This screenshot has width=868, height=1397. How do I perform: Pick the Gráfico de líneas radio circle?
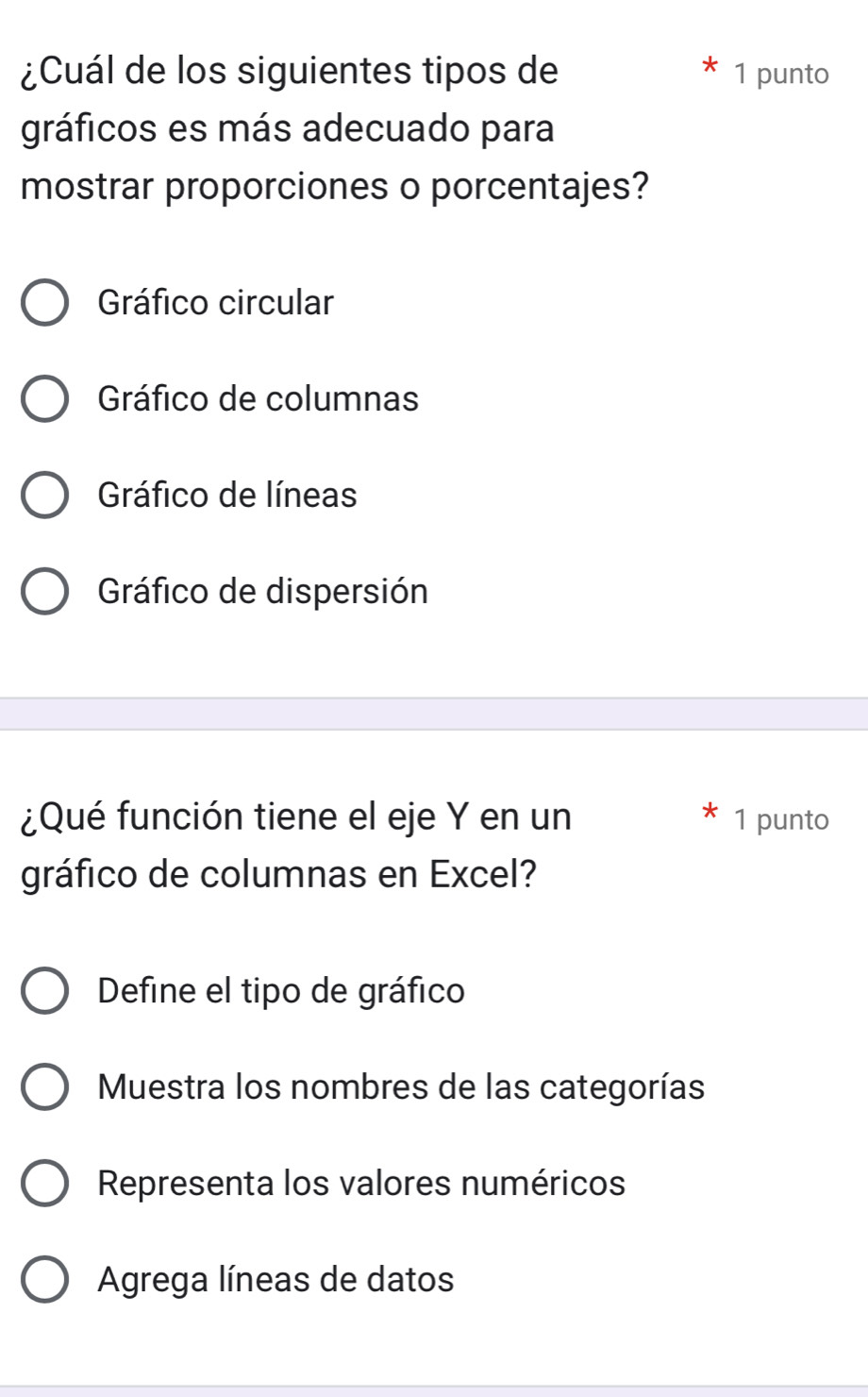(44, 496)
